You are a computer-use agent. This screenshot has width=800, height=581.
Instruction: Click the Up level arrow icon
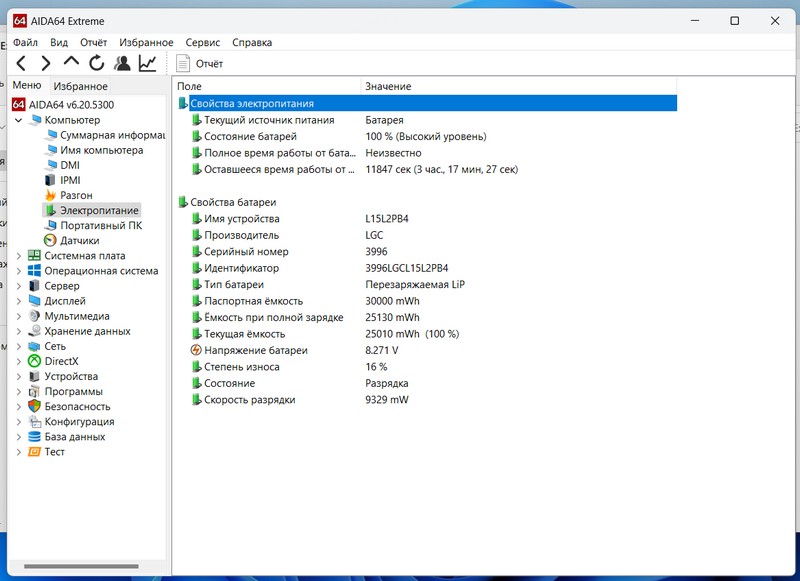pyautogui.click(x=71, y=63)
